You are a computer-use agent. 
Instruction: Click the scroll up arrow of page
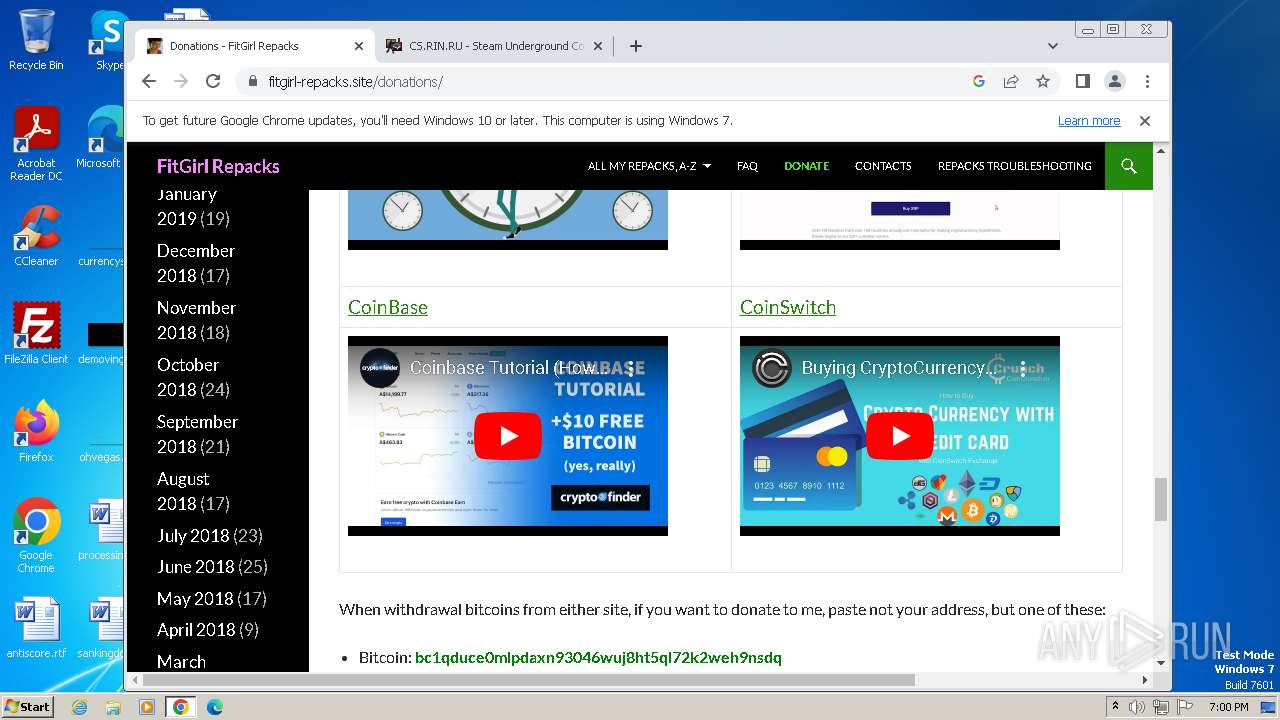1161,150
